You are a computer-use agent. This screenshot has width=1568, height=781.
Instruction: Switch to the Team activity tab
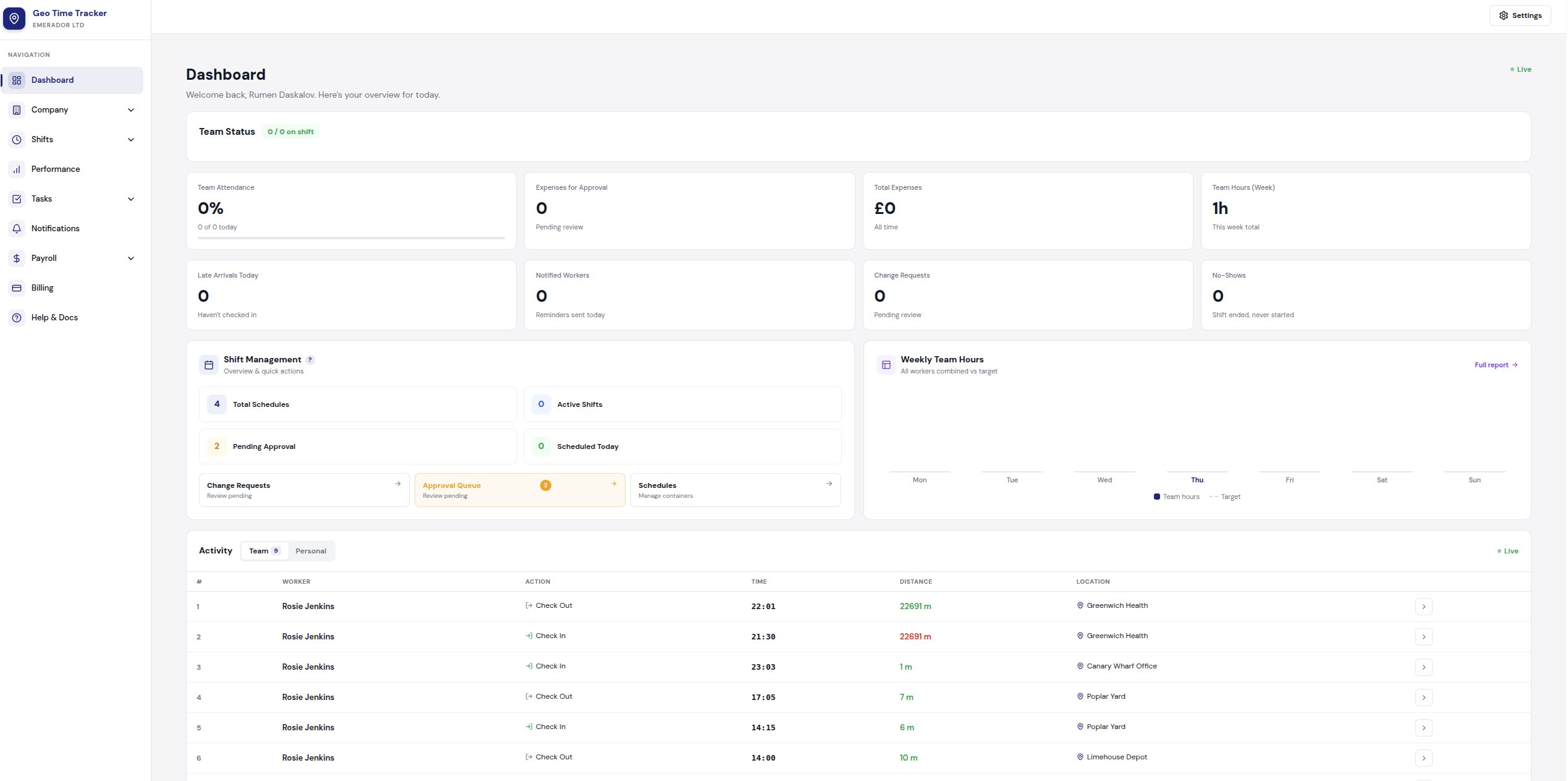pyautogui.click(x=265, y=551)
